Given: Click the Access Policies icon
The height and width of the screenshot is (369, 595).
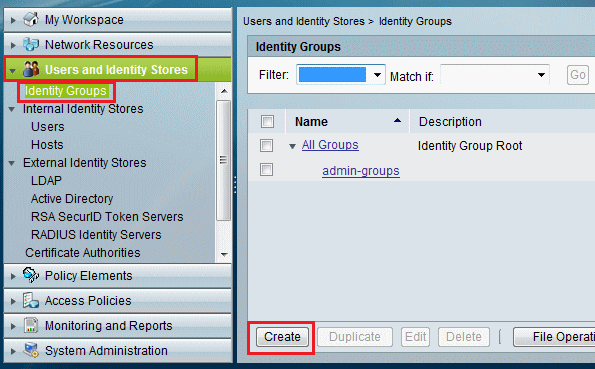Looking at the screenshot, I should coord(31,300).
